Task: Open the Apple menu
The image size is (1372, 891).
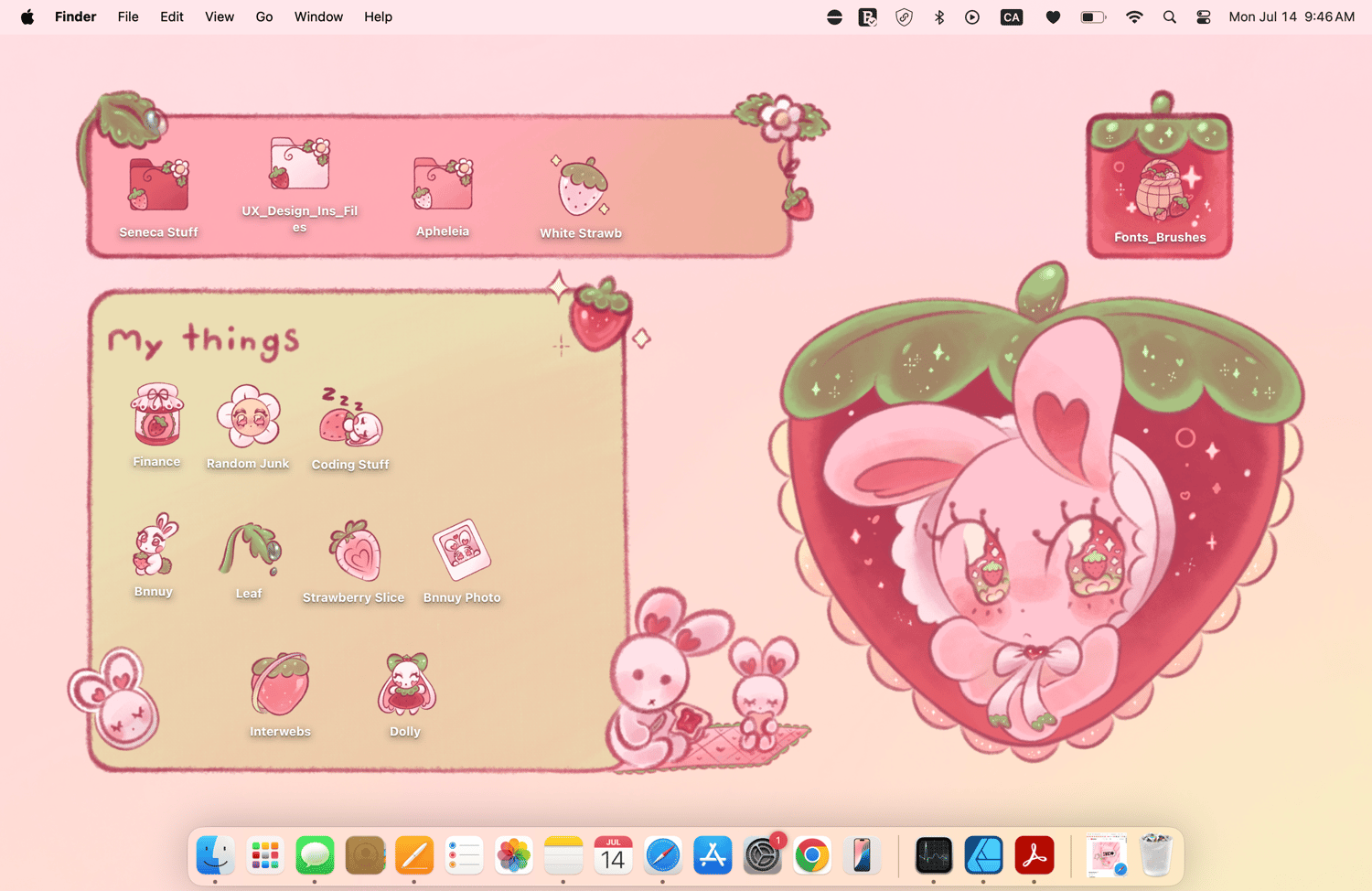Action: pos(27,16)
